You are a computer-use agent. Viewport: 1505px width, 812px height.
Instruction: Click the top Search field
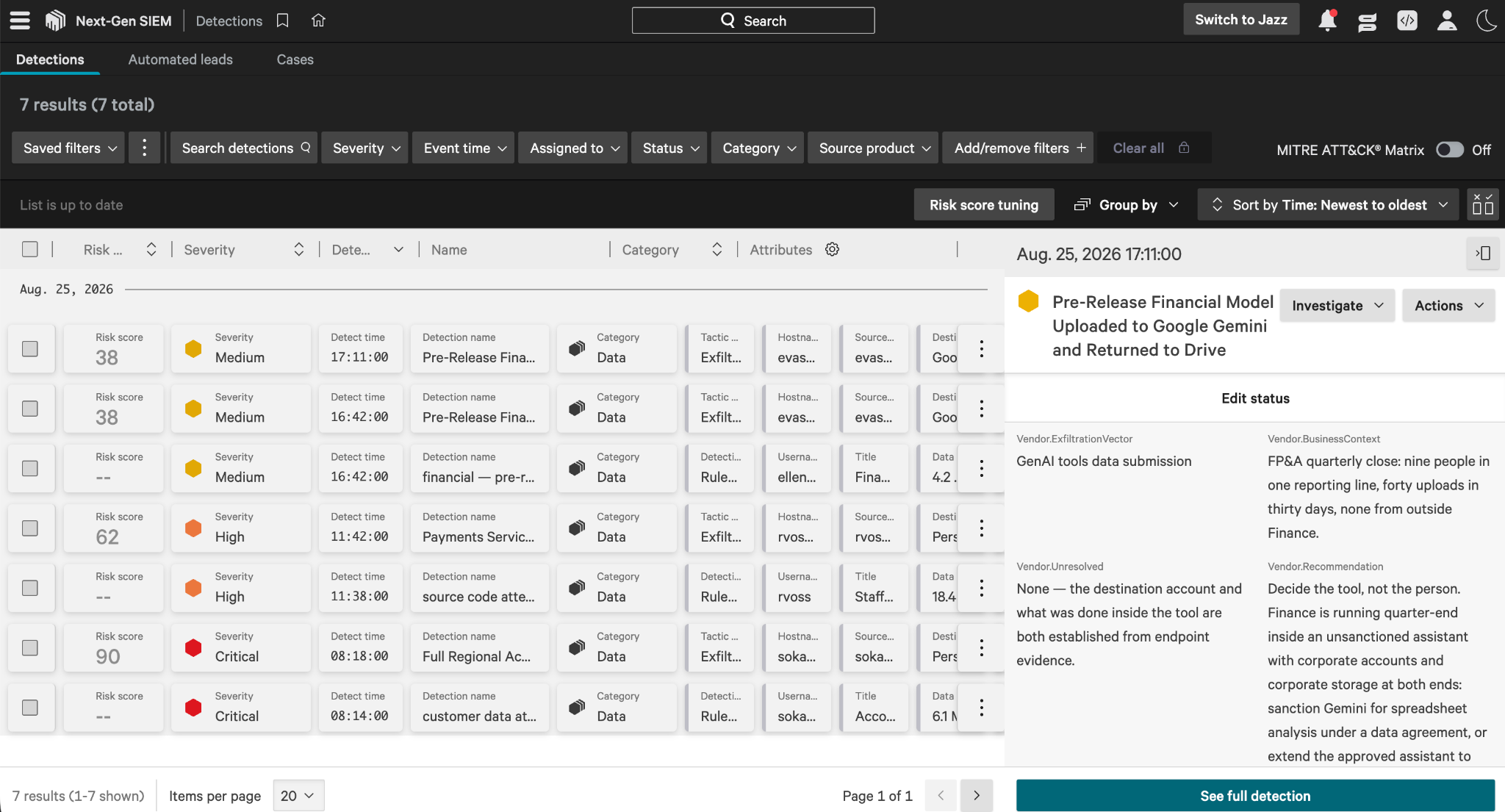coord(753,21)
